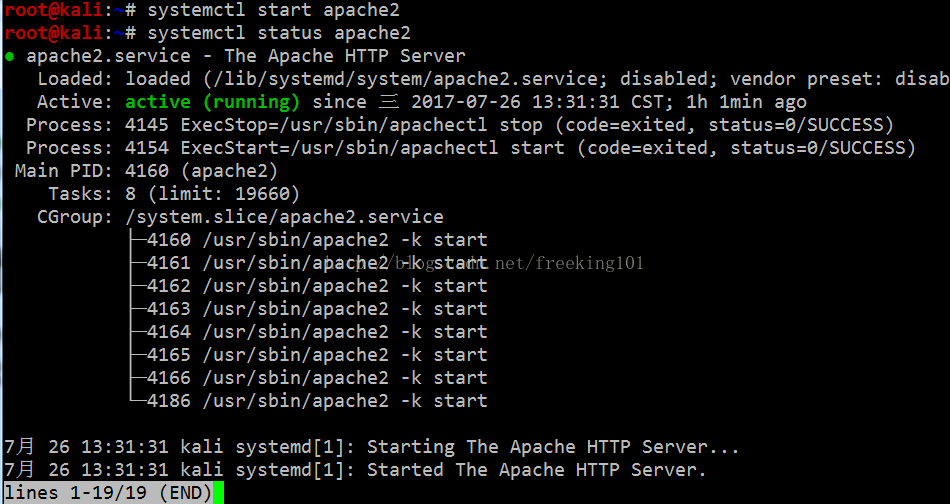Click the green 'active (running)' status text
950x504 pixels.
coord(213,102)
